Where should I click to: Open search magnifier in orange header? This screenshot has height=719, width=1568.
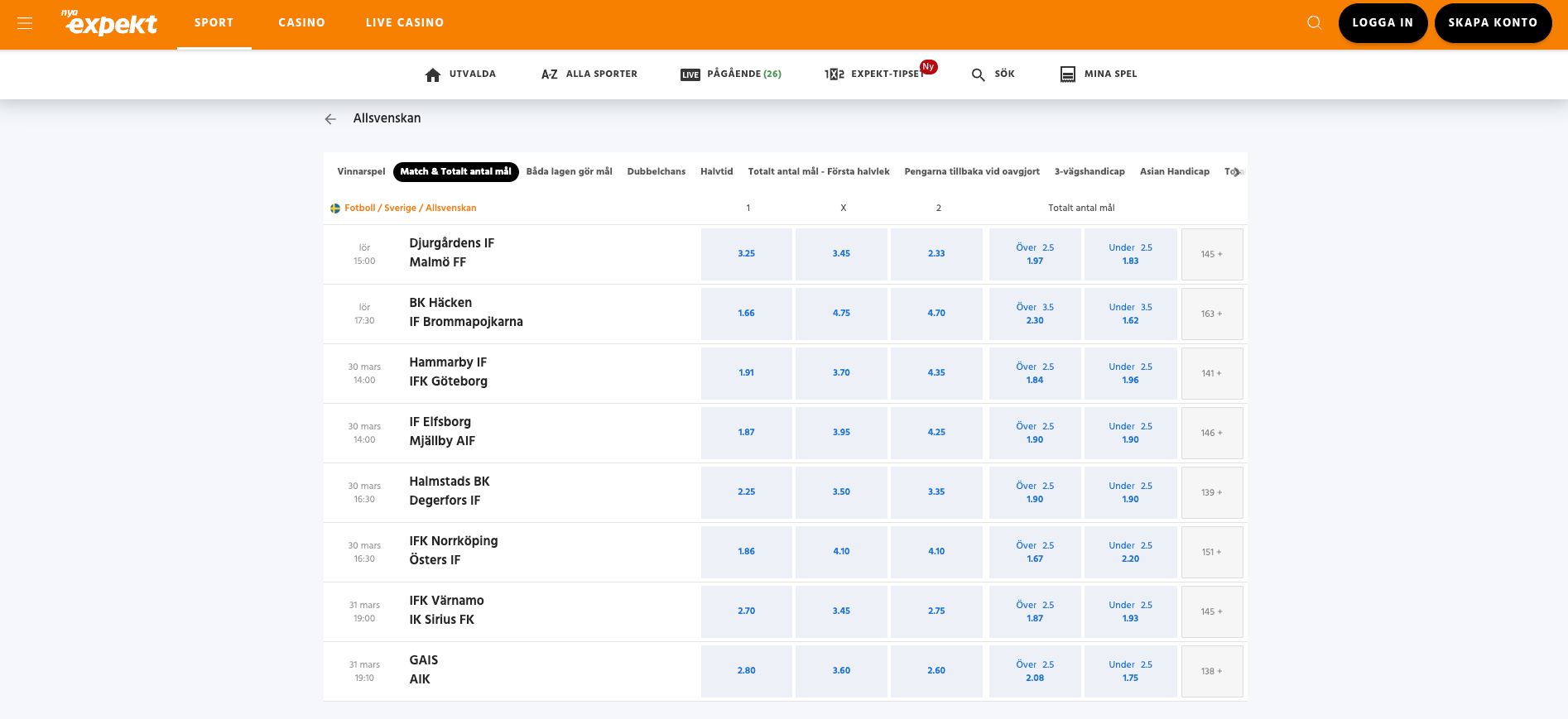(1314, 22)
